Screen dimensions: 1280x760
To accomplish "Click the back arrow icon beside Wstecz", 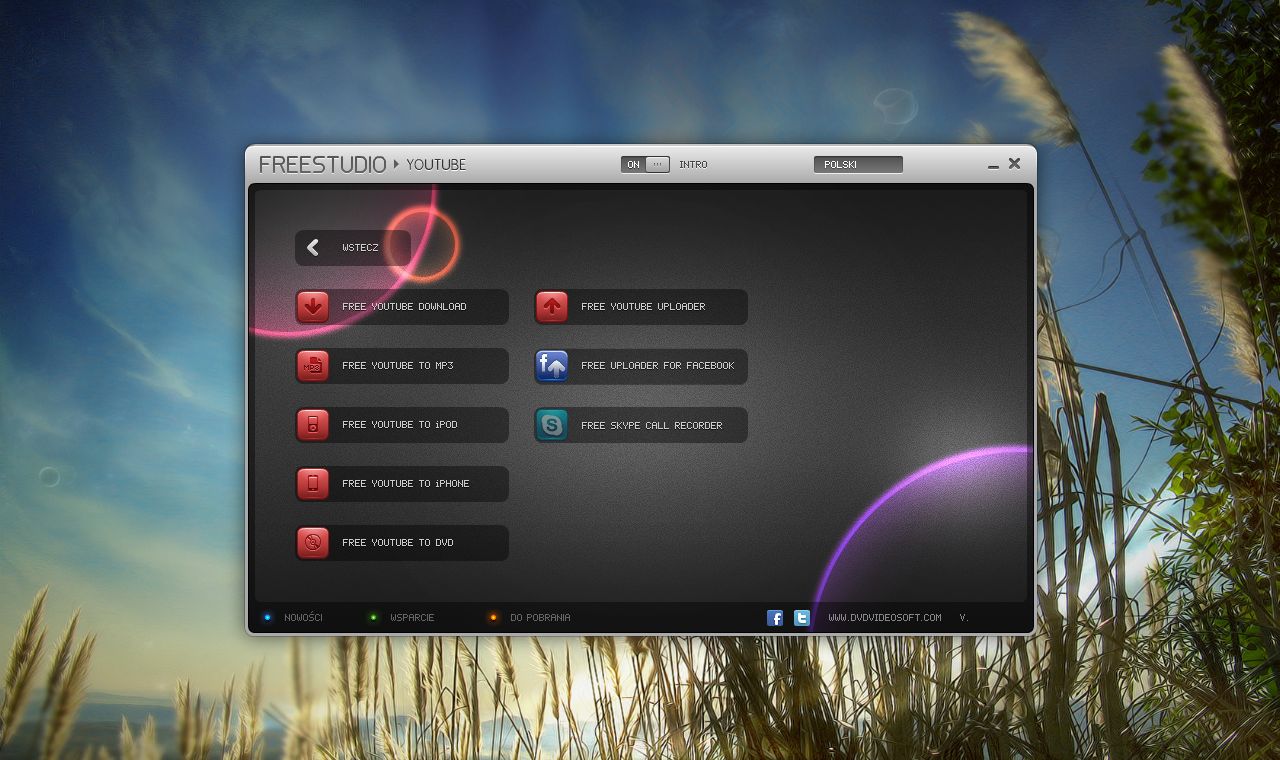I will [x=313, y=247].
